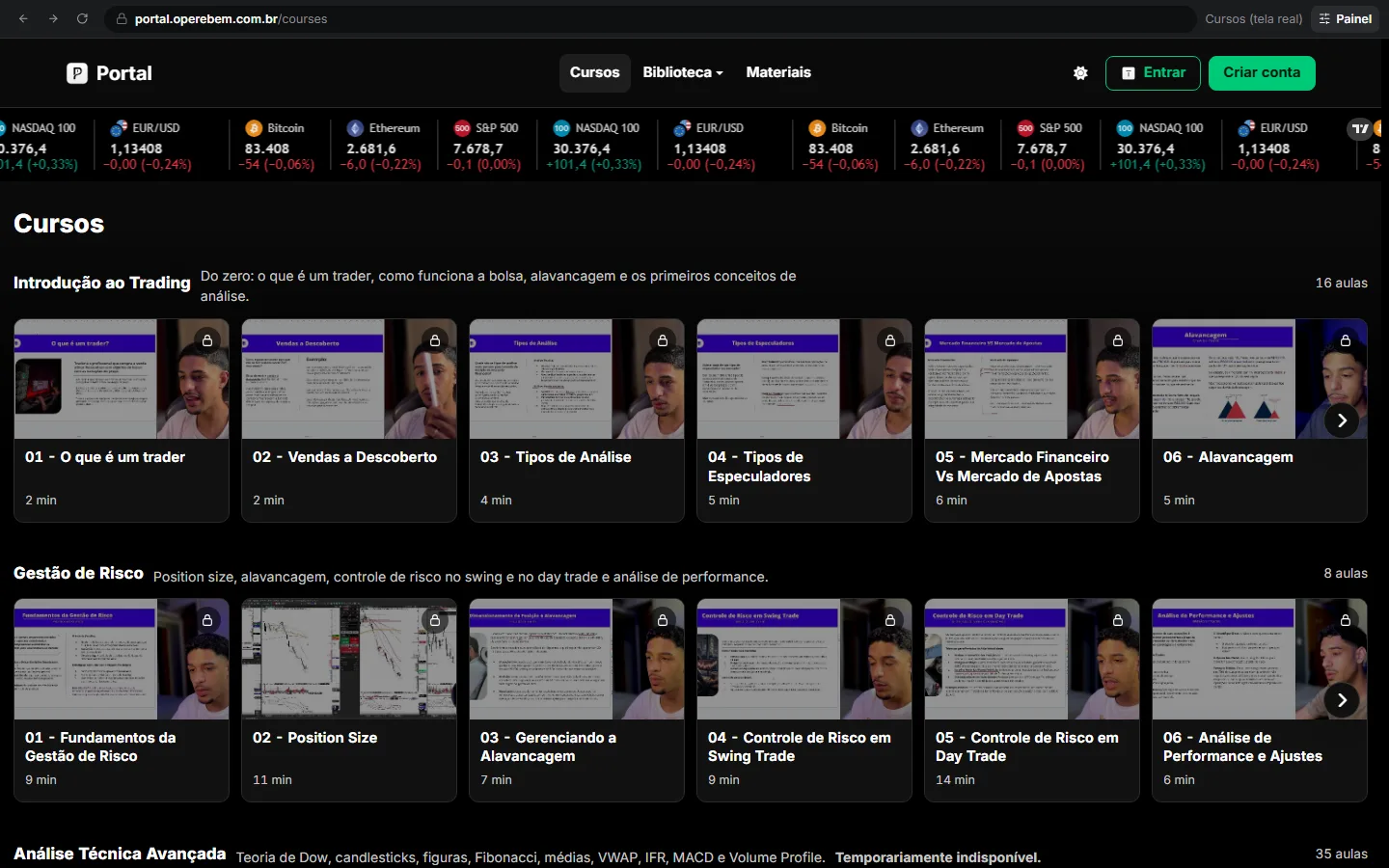The width and height of the screenshot is (1389, 868).
Task: Open the Análise de Performance e Ajustes thumbnail
Action: [x=1259, y=659]
